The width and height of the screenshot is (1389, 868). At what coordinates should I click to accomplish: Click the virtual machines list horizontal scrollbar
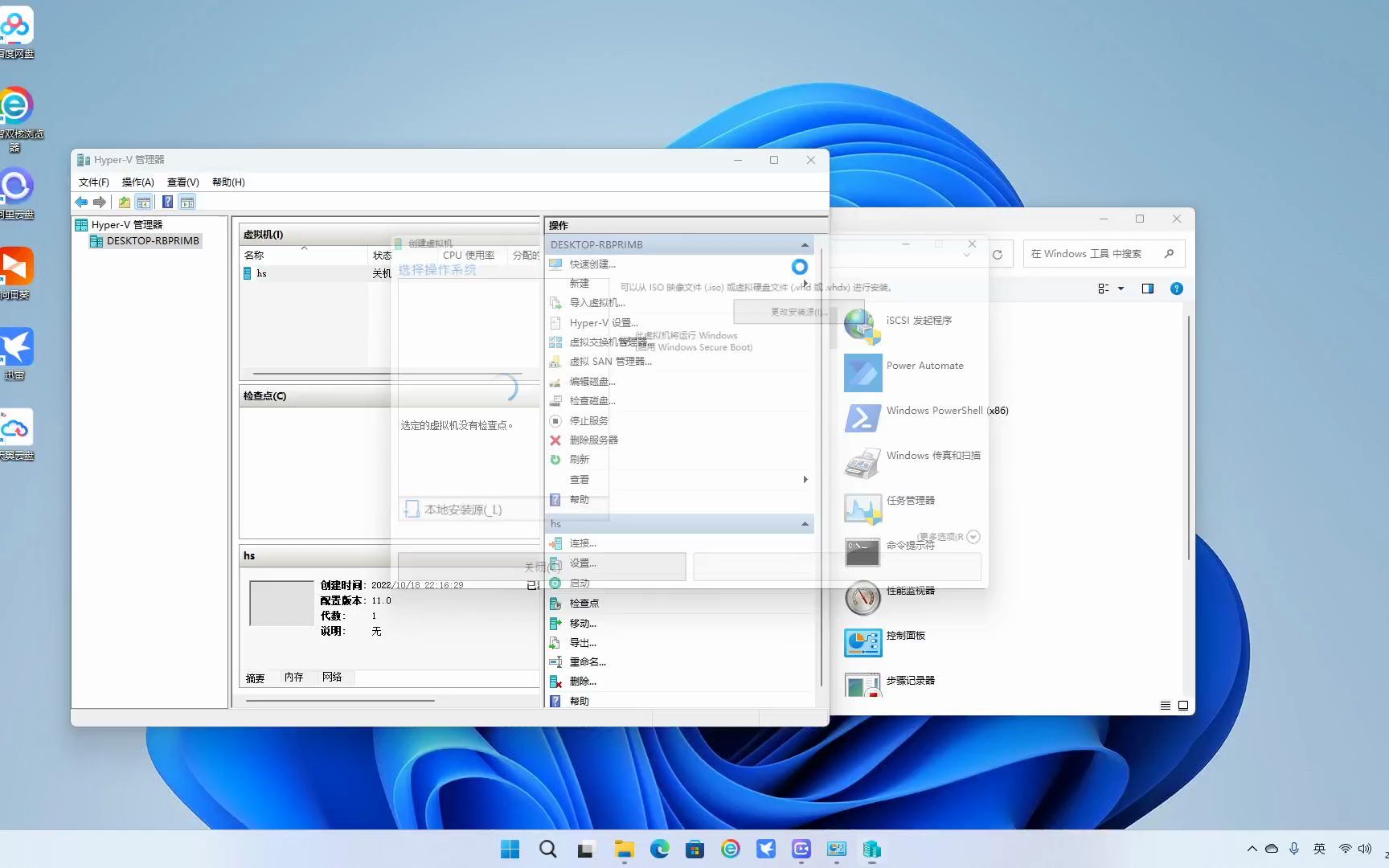pyautogui.click(x=387, y=374)
